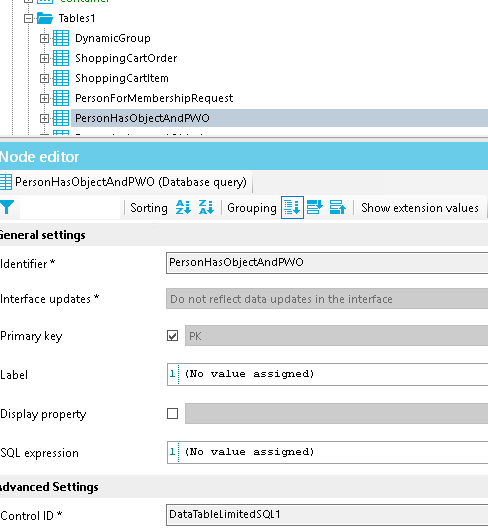The height and width of the screenshot is (531, 488).
Task: Click the Identifier input field
Action: 327,263
